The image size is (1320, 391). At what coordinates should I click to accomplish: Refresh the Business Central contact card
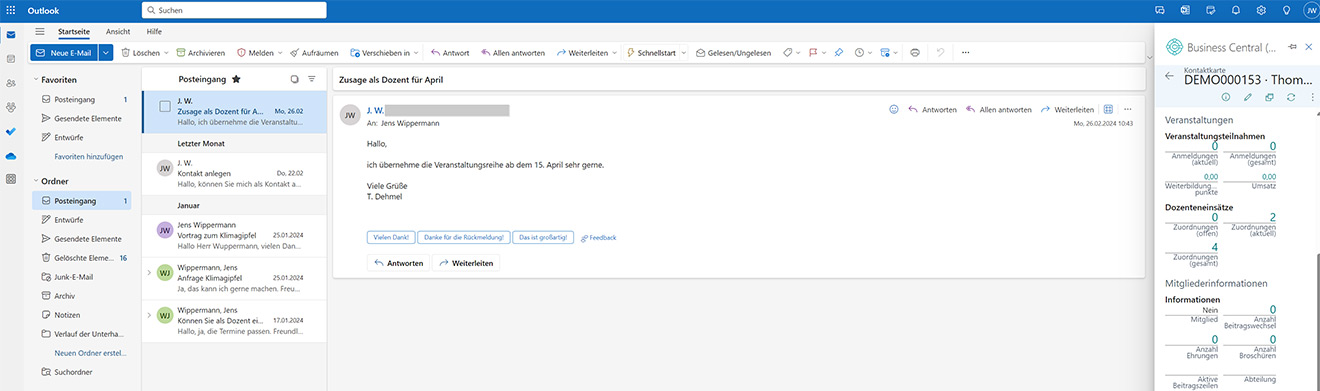click(1291, 97)
